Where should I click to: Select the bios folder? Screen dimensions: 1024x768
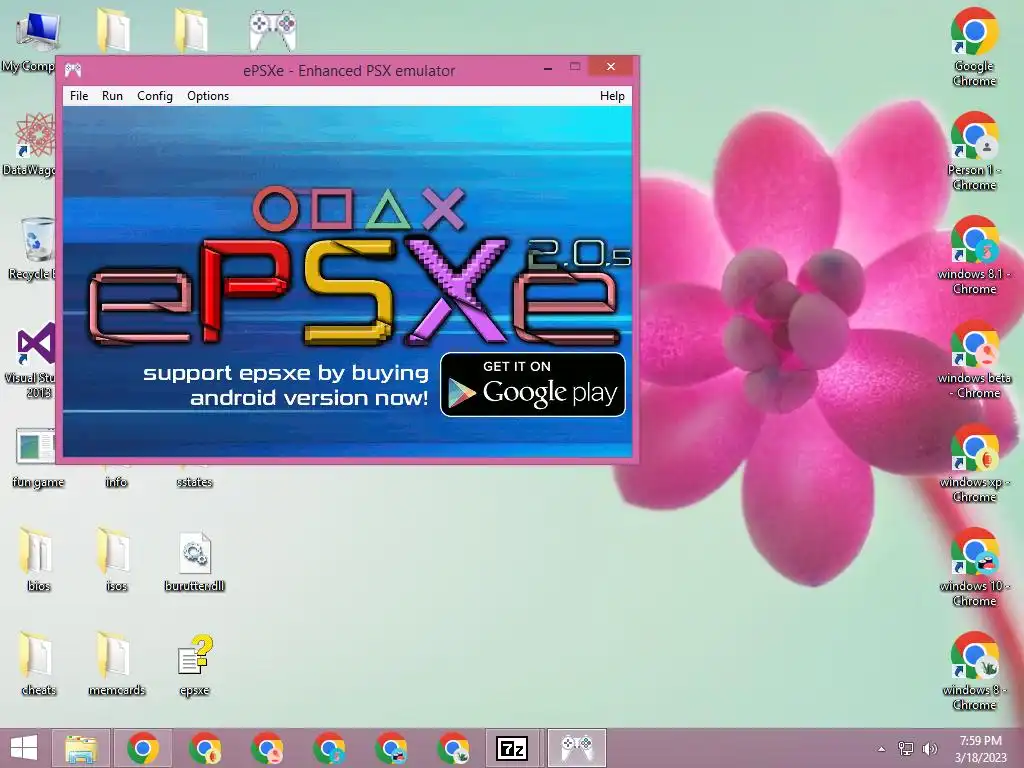(38, 560)
